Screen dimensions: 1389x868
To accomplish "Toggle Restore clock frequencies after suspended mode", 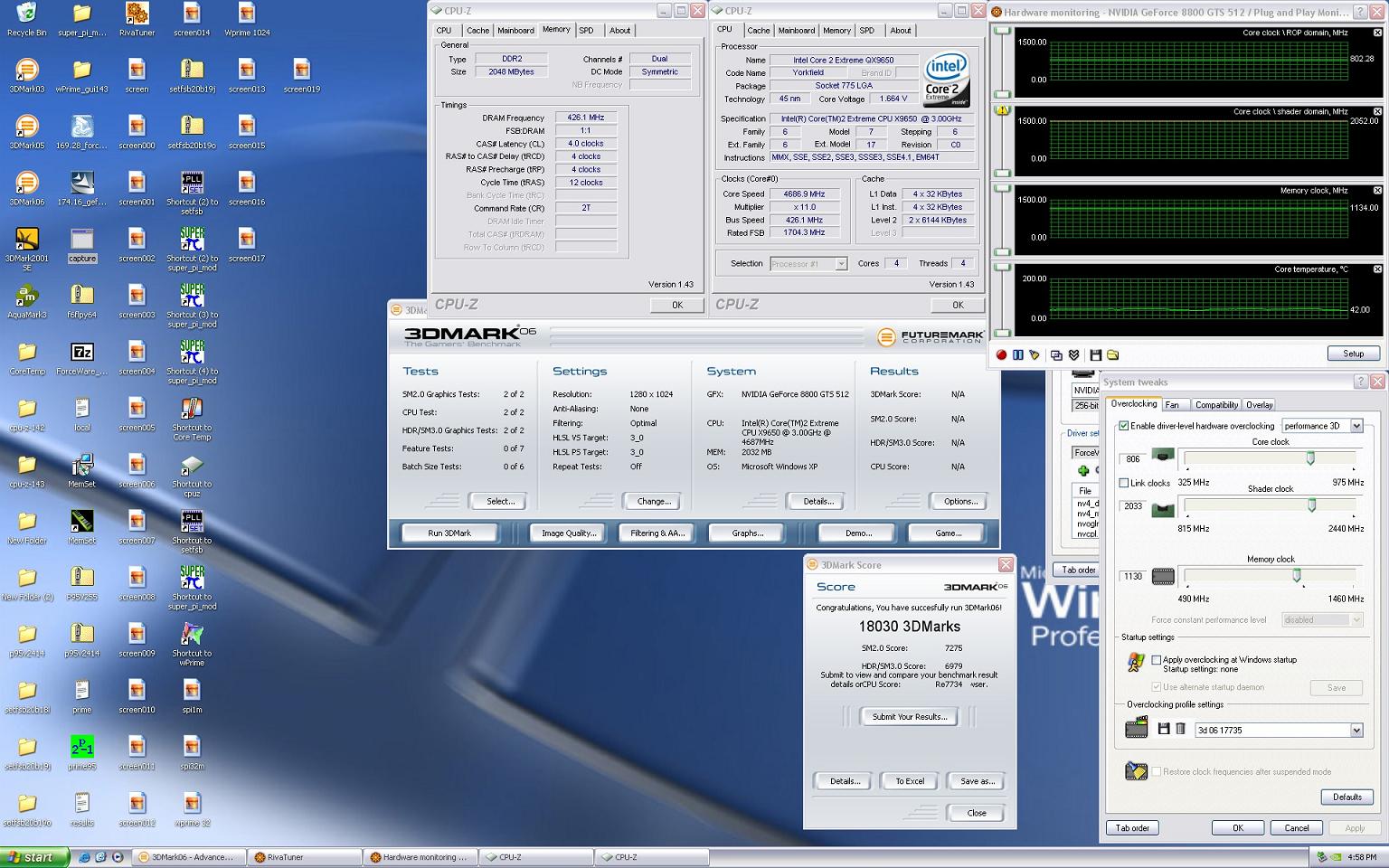I will click(1156, 771).
